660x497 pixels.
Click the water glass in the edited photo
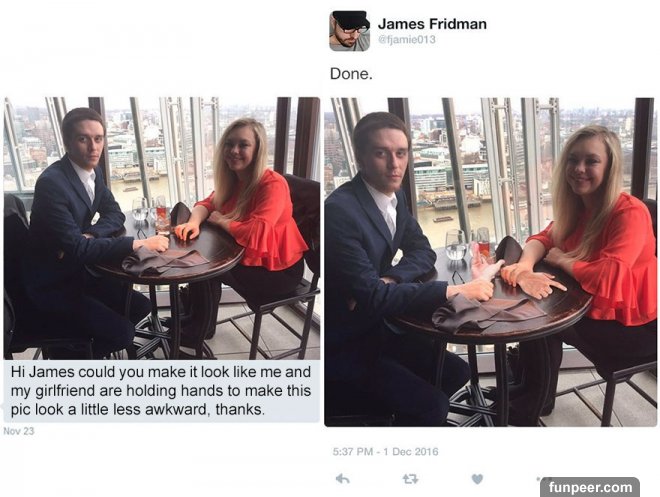tap(455, 245)
